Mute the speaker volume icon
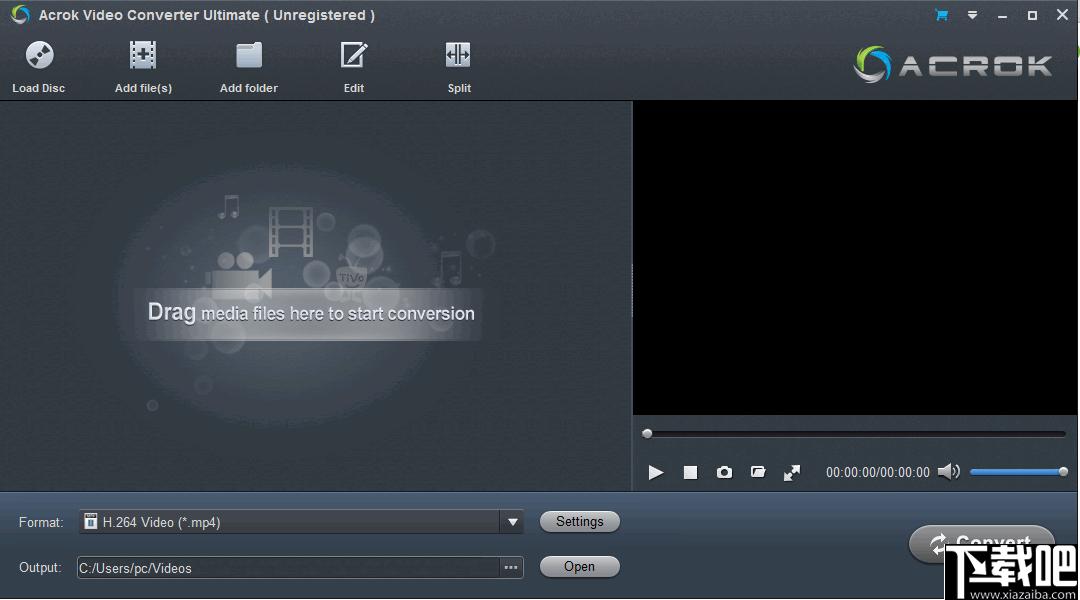Viewport: 1080px width, 600px height. tap(948, 472)
